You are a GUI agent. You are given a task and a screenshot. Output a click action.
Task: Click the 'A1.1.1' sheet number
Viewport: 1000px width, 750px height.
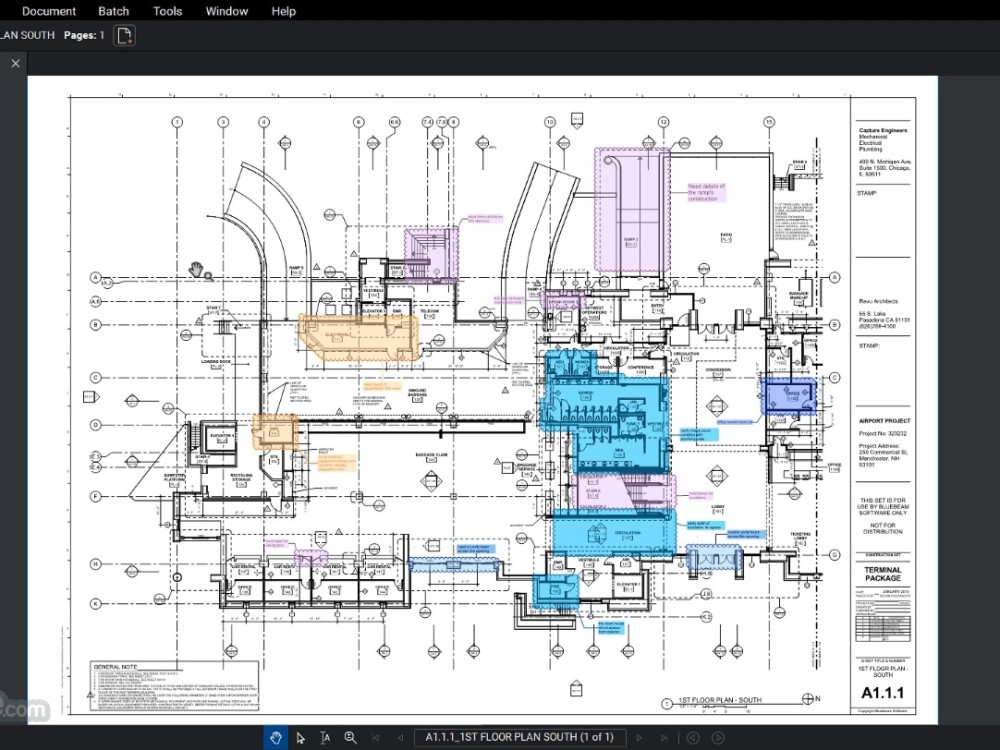tap(883, 693)
